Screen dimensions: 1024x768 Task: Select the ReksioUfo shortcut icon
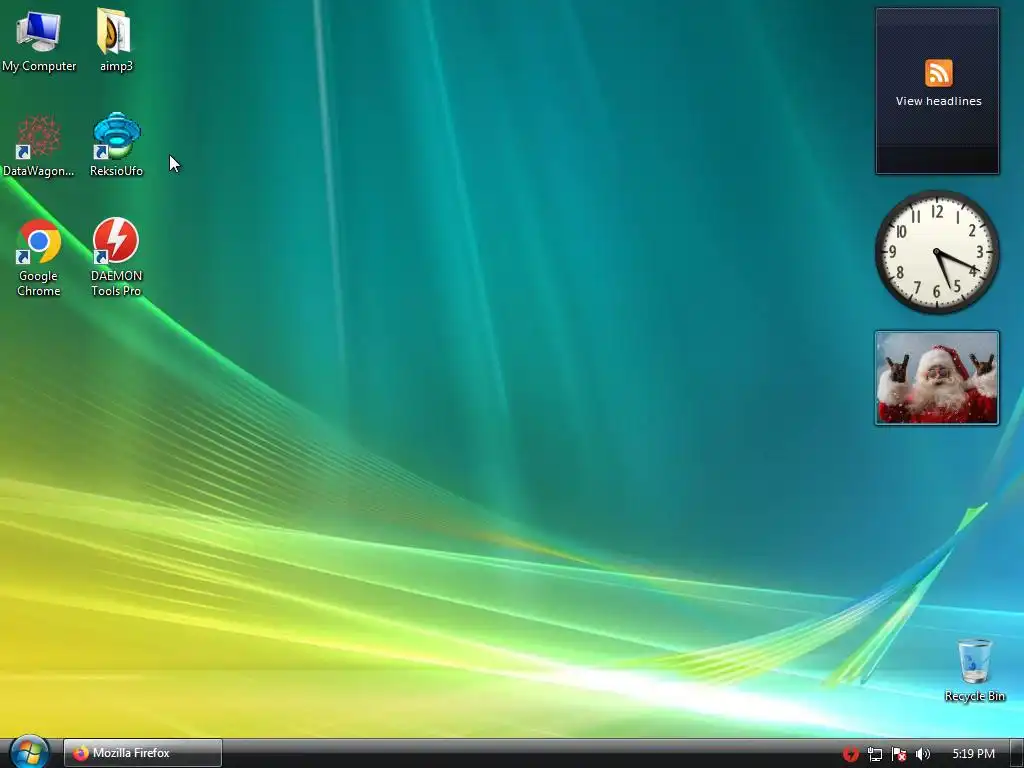tap(116, 146)
